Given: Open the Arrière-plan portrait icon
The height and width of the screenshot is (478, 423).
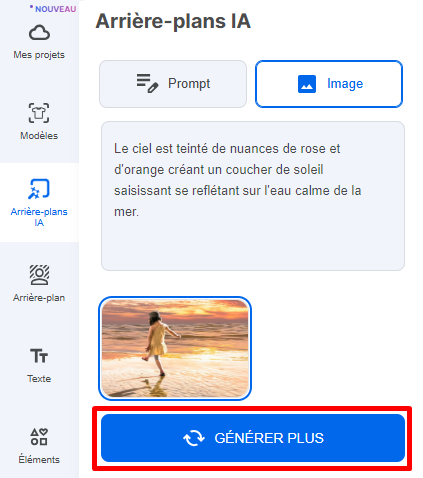Looking at the screenshot, I should pyautogui.click(x=39, y=275).
